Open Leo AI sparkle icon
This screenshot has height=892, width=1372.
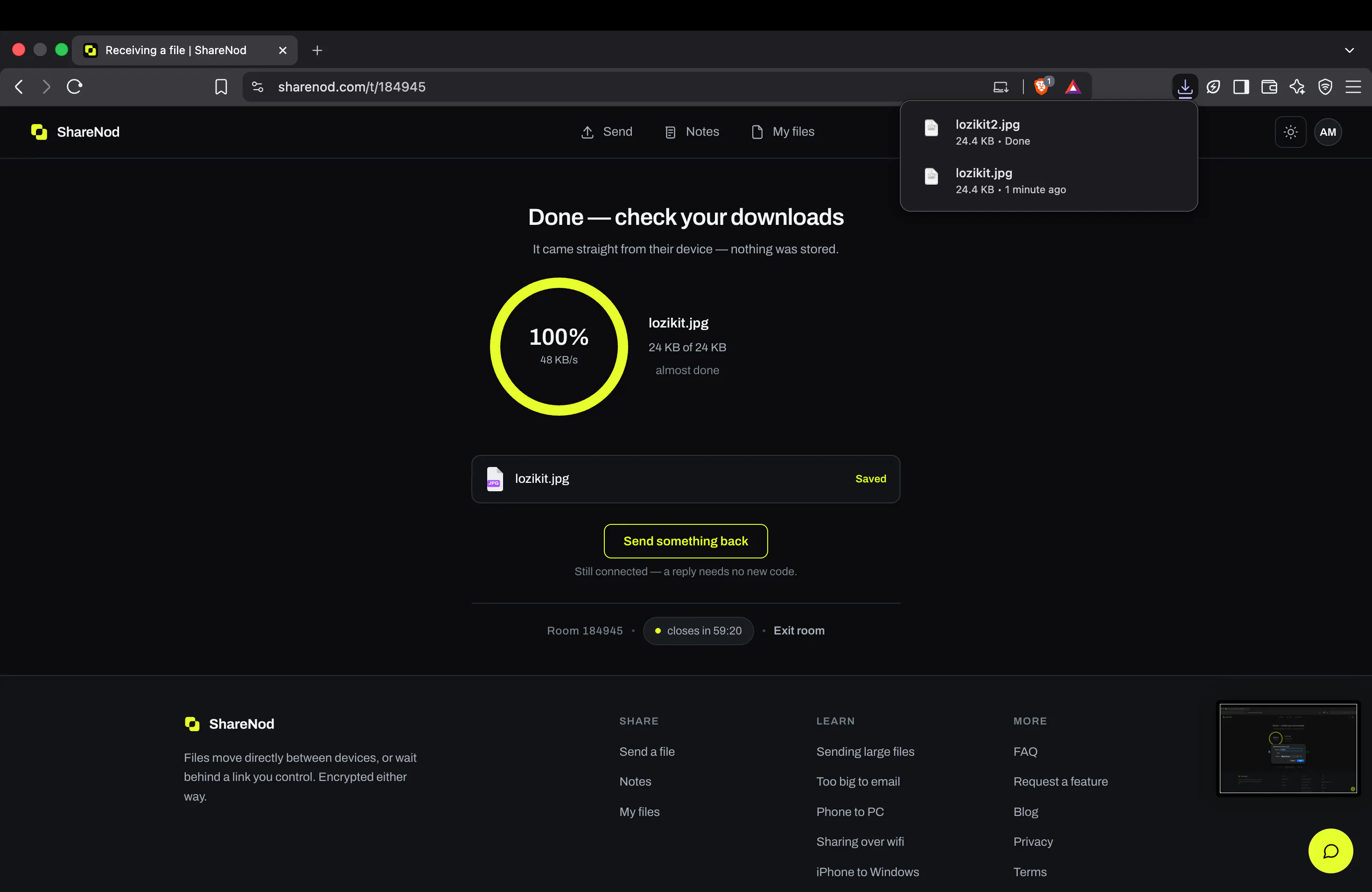(1297, 87)
